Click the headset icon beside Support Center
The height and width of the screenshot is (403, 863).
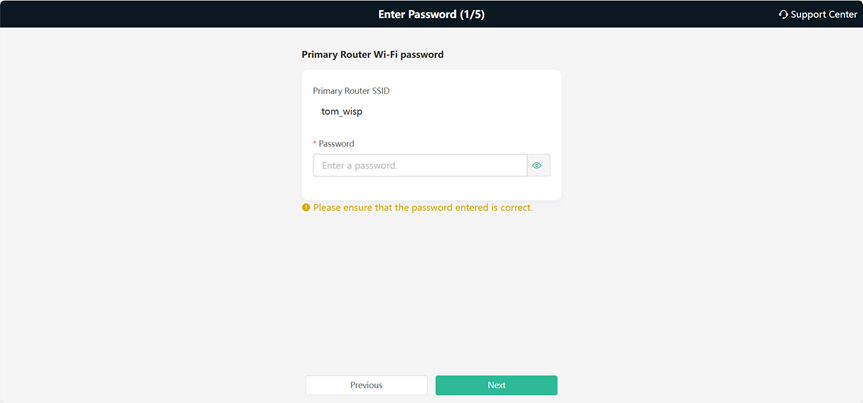point(784,15)
